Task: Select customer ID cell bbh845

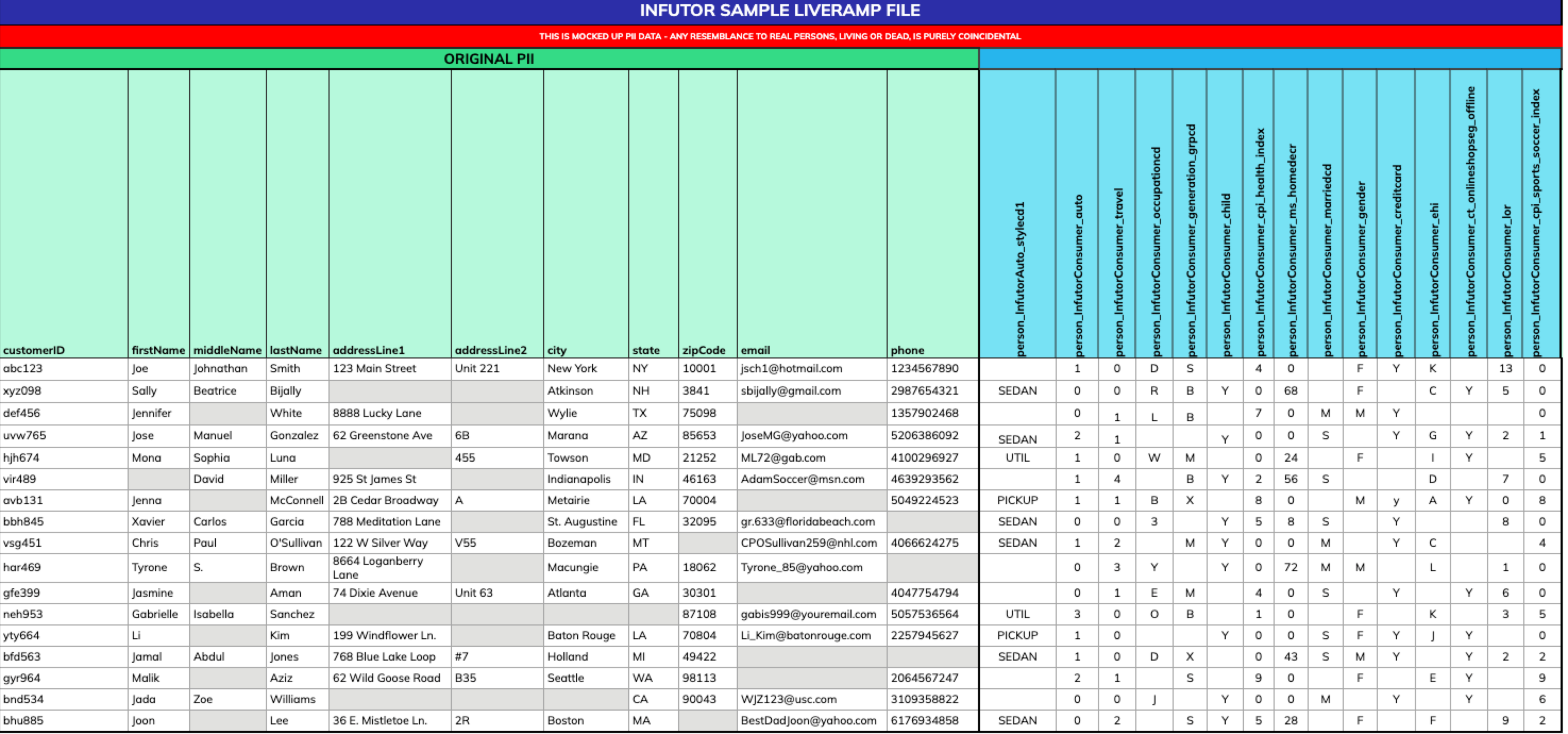Action: click(x=64, y=521)
